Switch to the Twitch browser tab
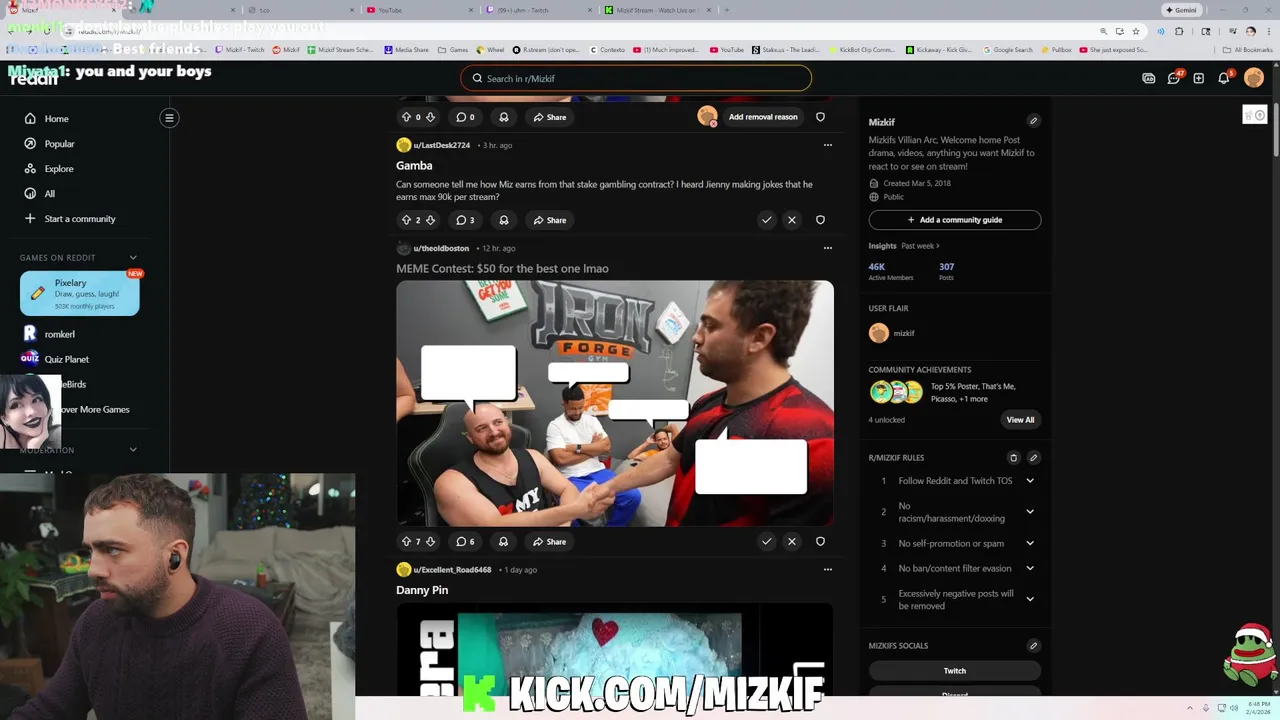1280x720 pixels. click(x=538, y=10)
